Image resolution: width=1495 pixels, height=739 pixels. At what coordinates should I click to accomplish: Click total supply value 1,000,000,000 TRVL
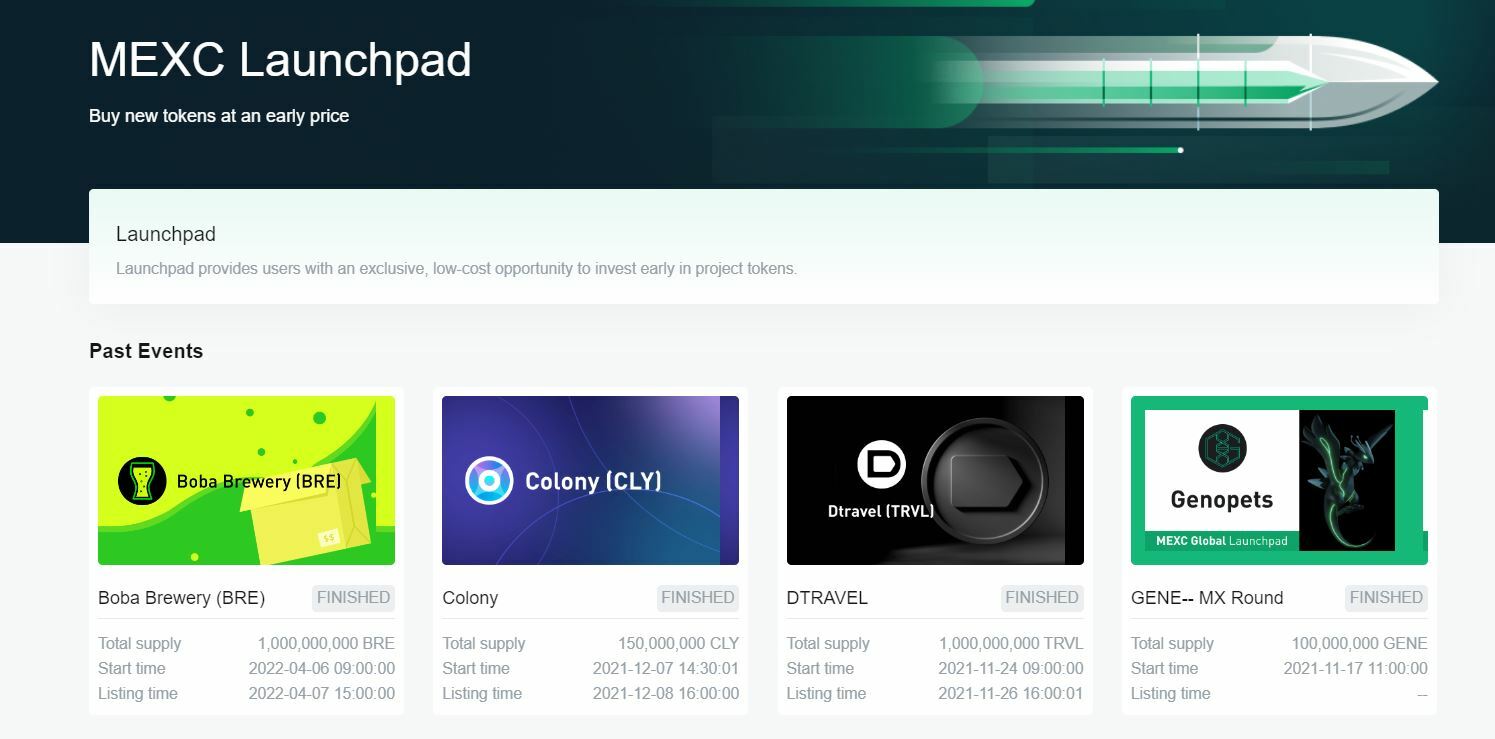[x=1011, y=643]
